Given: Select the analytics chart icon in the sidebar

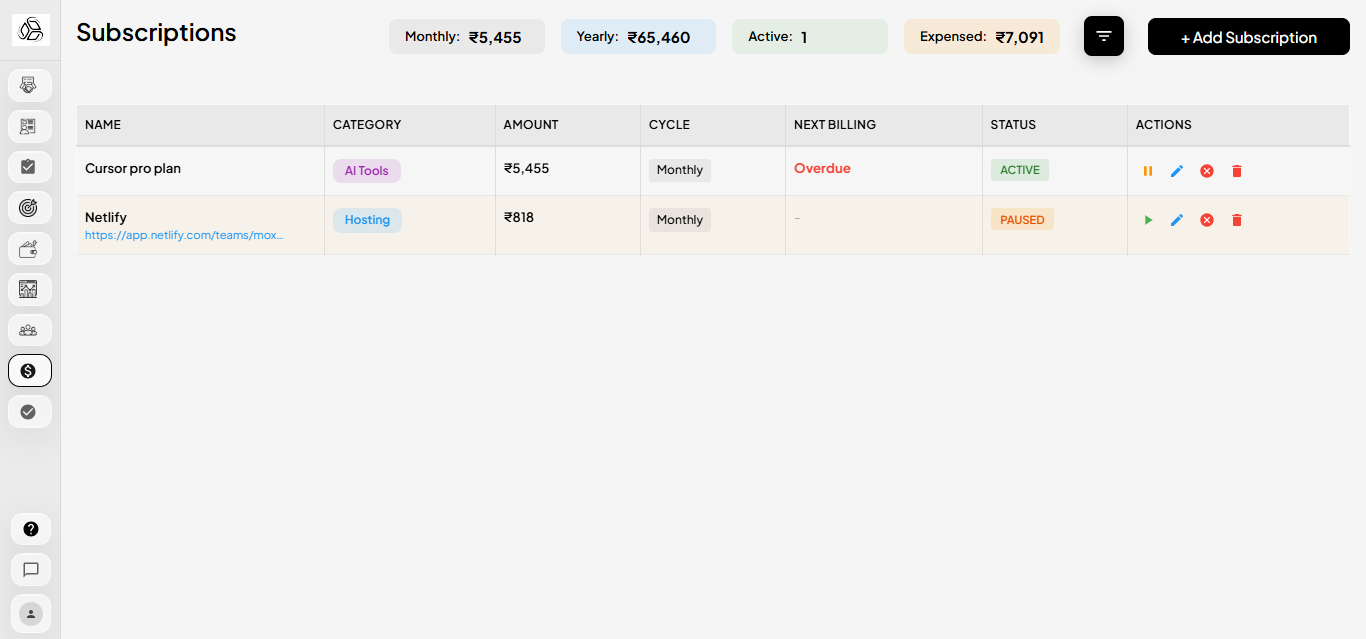Looking at the screenshot, I should click(x=30, y=289).
